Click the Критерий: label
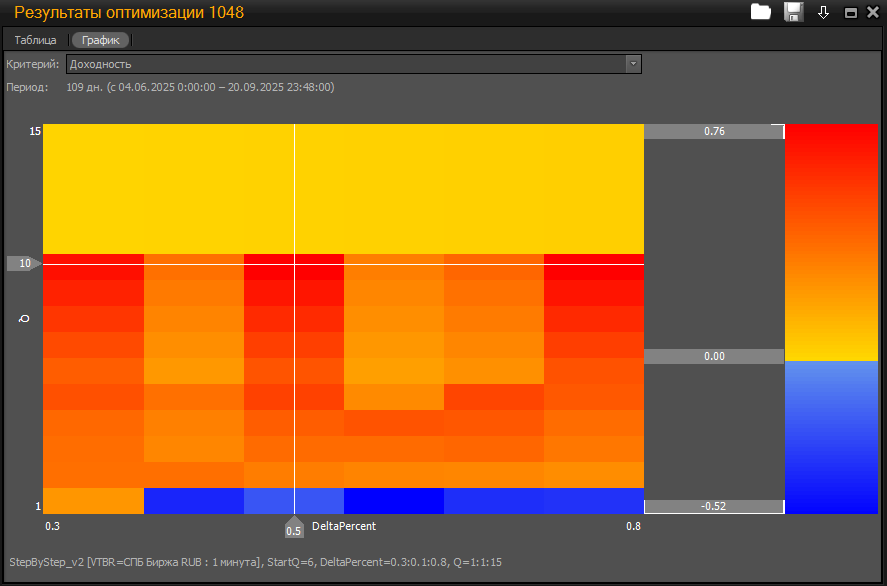 (32, 64)
